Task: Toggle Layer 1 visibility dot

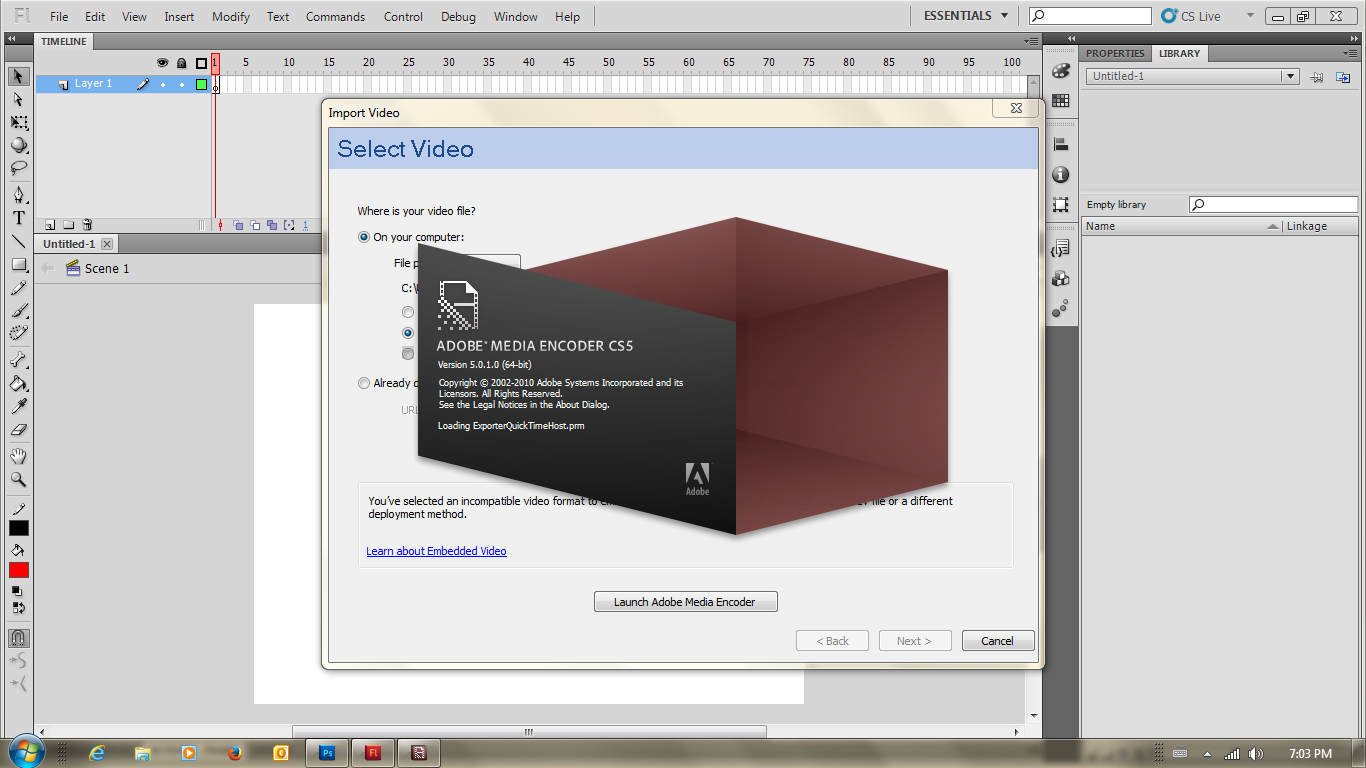Action: click(x=162, y=85)
